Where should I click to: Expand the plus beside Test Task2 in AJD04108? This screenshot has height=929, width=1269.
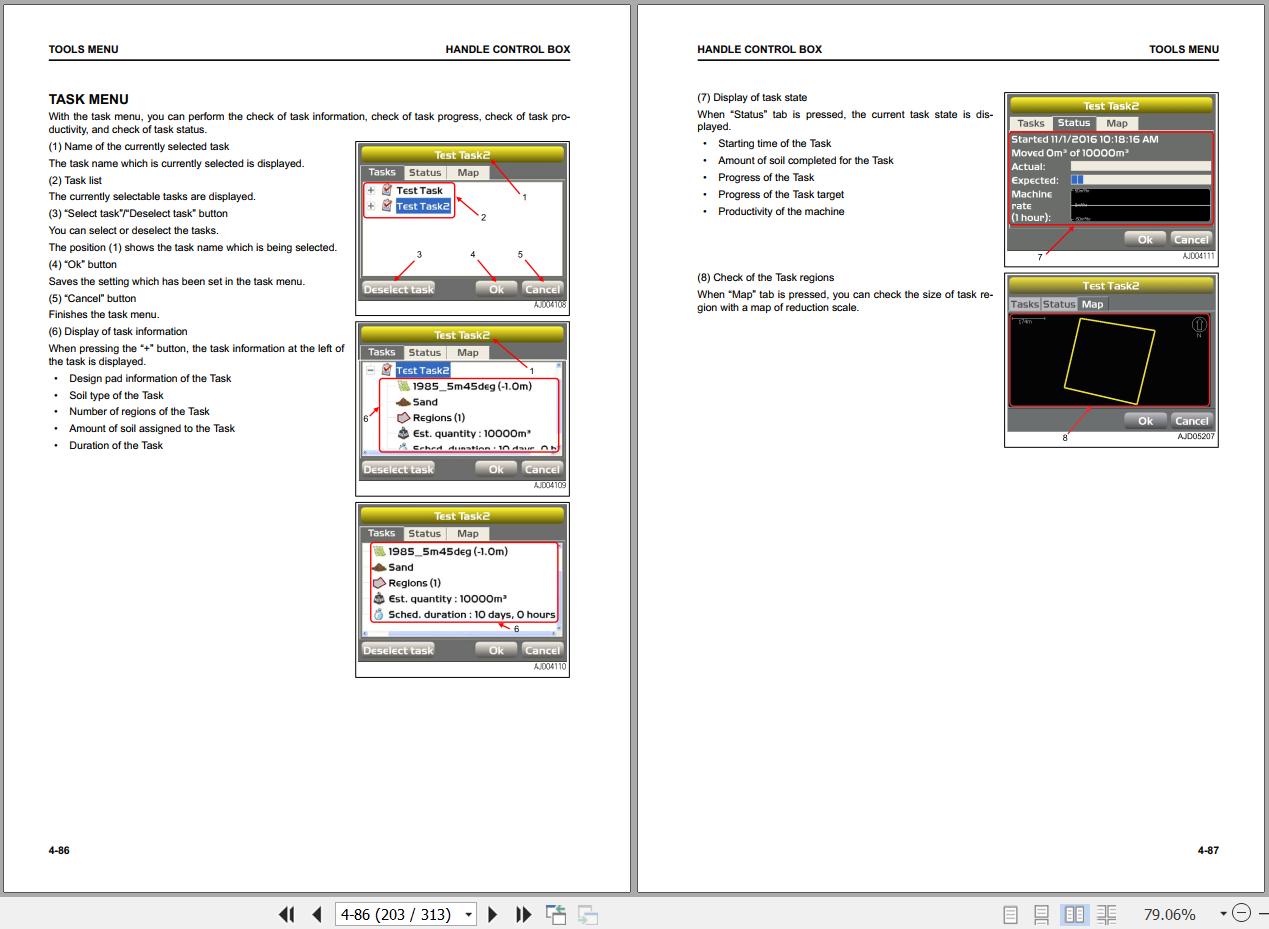372,206
